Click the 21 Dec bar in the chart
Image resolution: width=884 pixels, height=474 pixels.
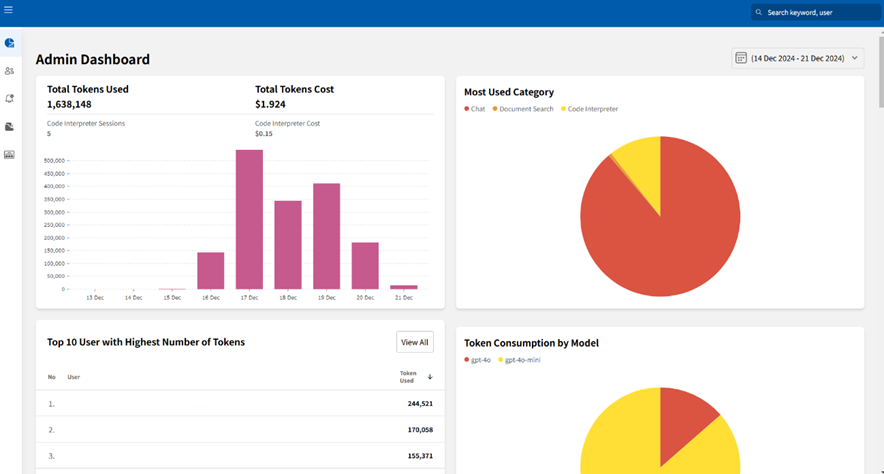(404, 287)
